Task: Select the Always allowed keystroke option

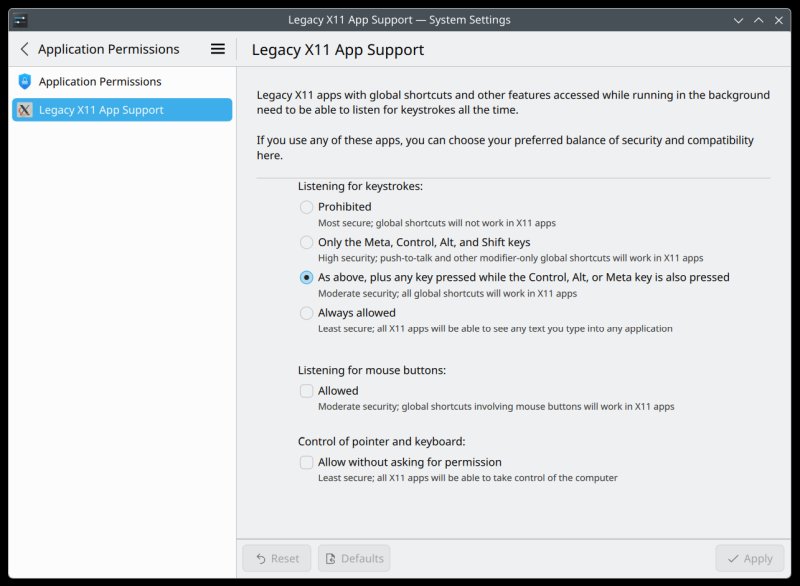Action: pyautogui.click(x=306, y=312)
